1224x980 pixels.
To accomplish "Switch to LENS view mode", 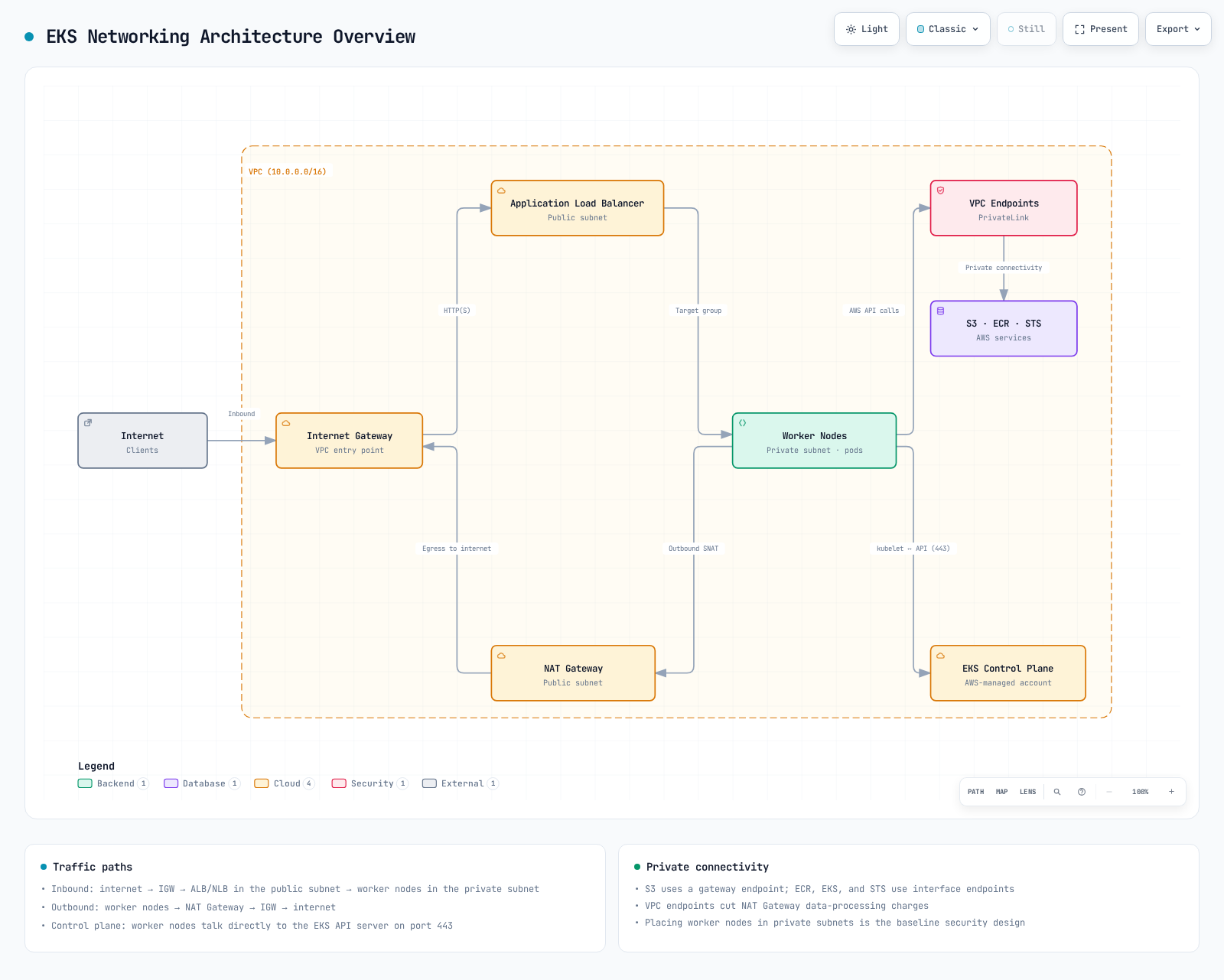I will click(x=1028, y=792).
